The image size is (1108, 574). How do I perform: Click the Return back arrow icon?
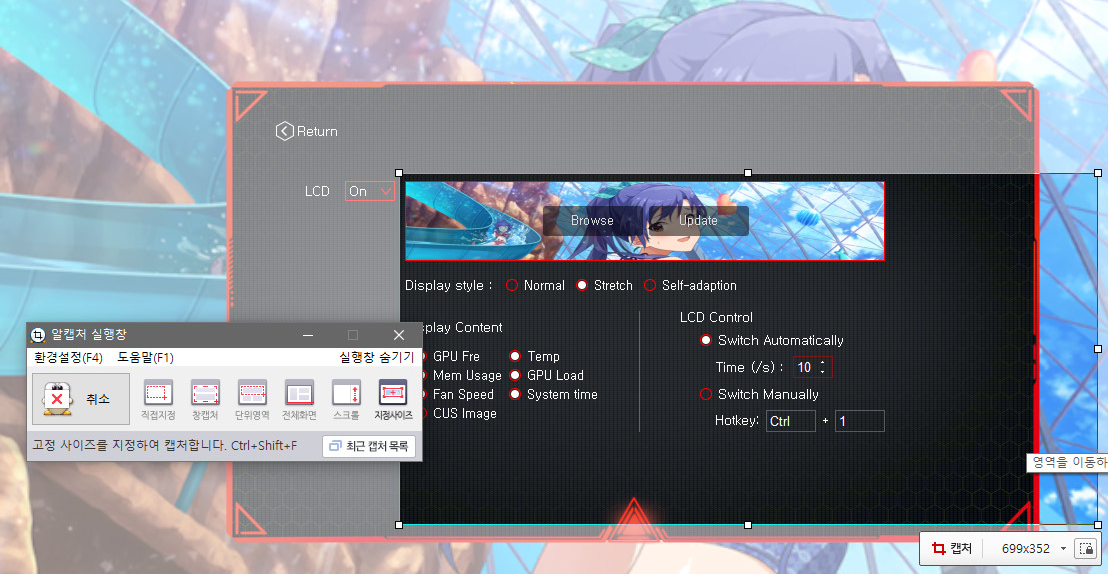284,131
